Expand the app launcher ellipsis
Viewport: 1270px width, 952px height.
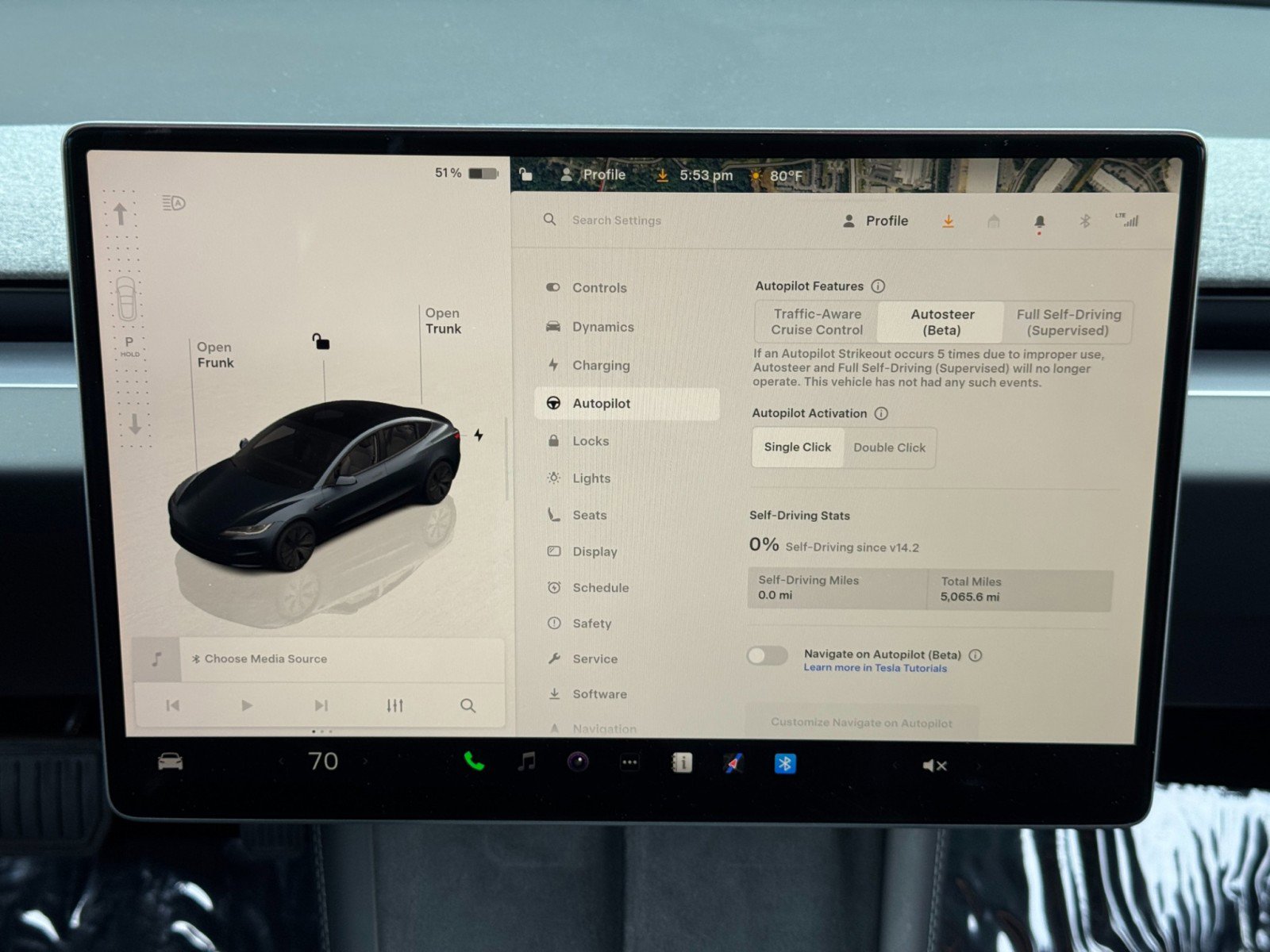[629, 762]
